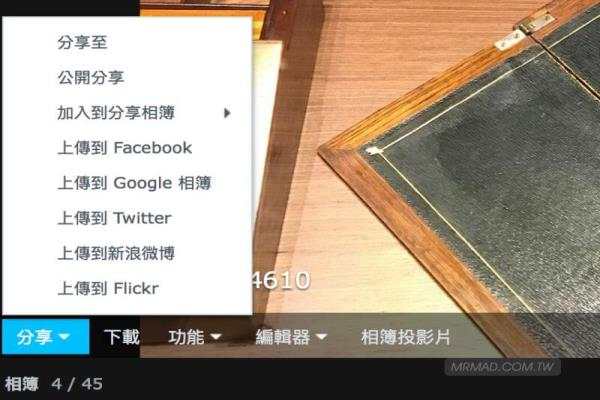Open the 功能 dropdown menu
The image size is (600, 400).
194,337
